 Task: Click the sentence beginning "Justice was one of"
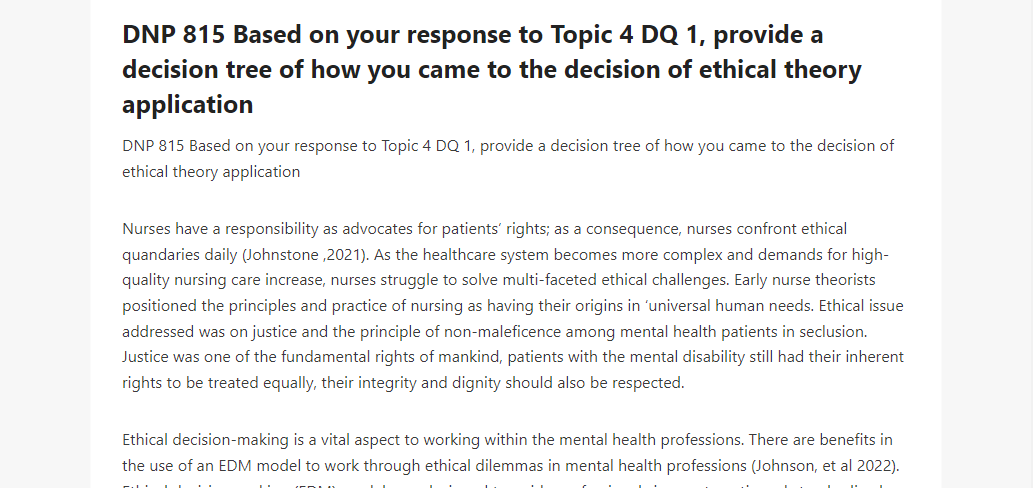tap(513, 369)
